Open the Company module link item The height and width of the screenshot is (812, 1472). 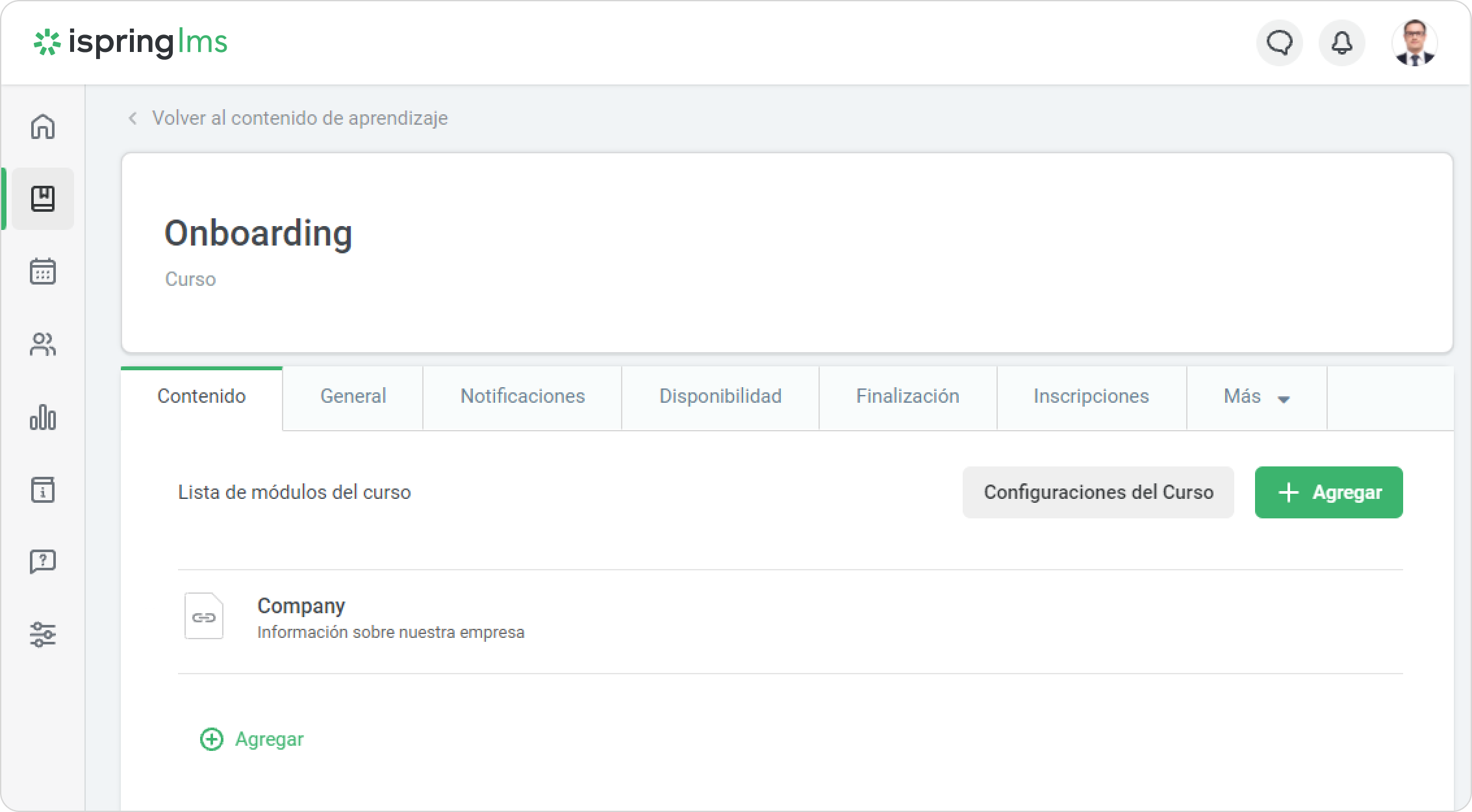tap(301, 606)
